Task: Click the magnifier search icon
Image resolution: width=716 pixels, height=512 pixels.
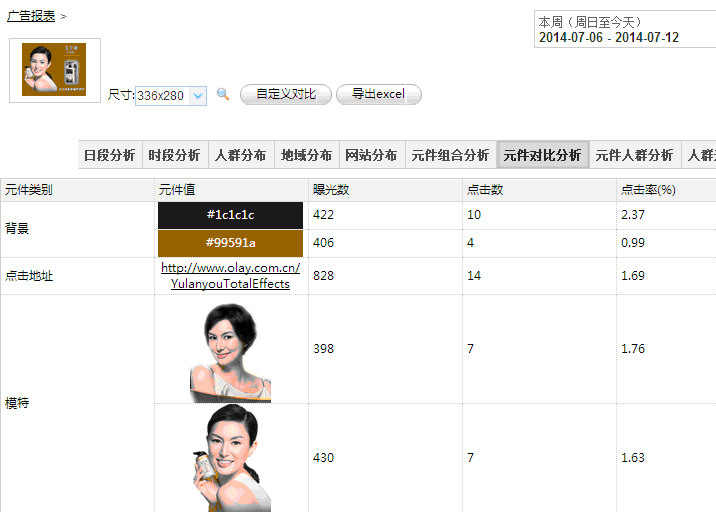Action: (223, 94)
